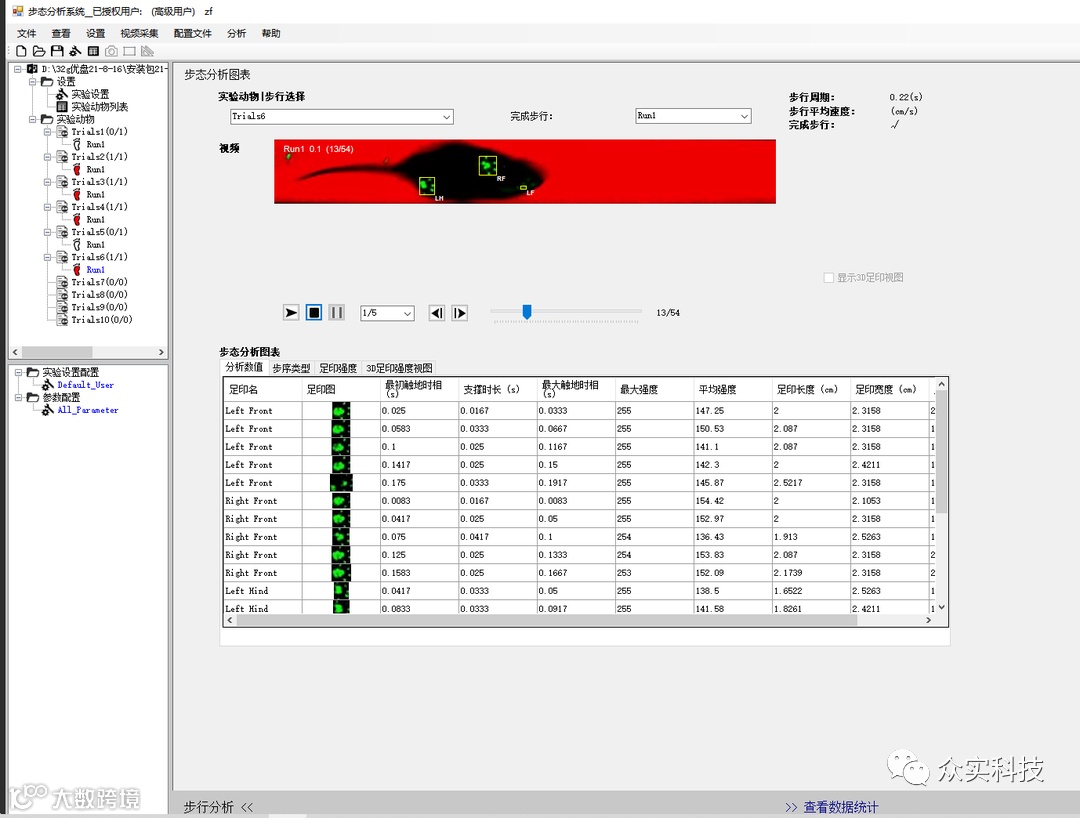
Task: Open the 帮助 menu
Action: click(271, 33)
